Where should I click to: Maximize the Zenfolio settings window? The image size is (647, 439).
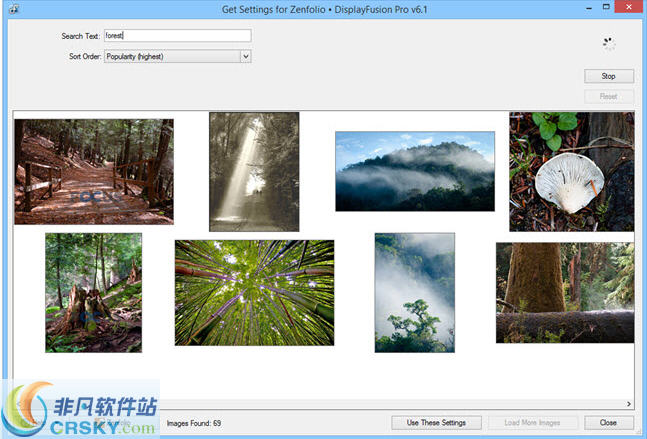pyautogui.click(x=606, y=7)
